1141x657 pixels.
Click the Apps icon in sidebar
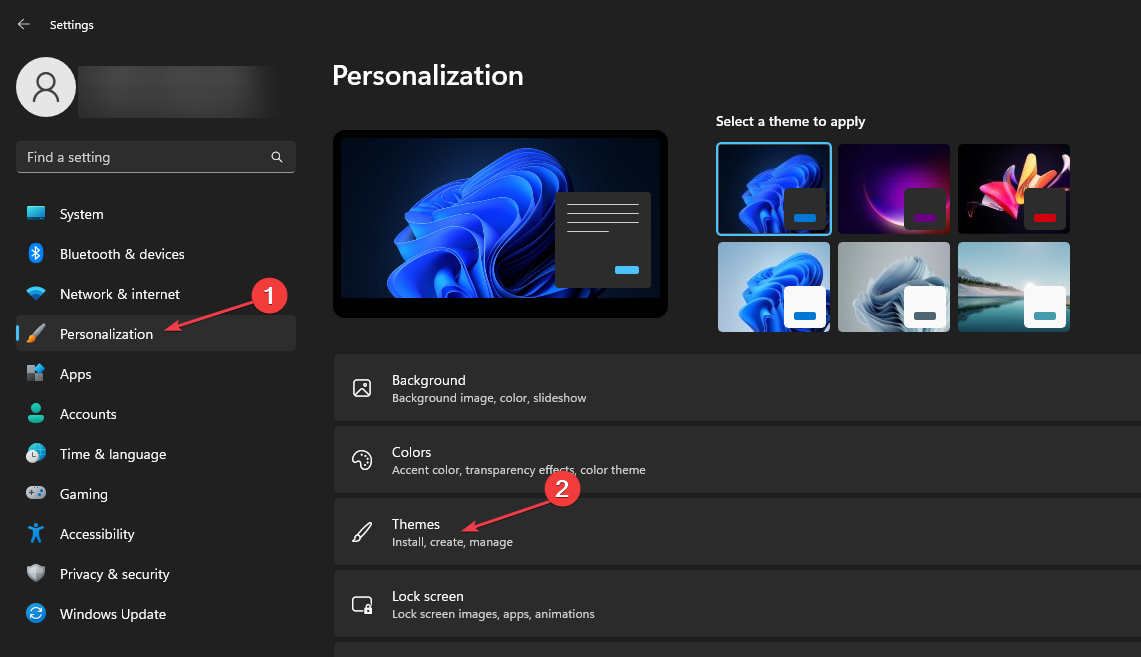pyautogui.click(x=36, y=373)
